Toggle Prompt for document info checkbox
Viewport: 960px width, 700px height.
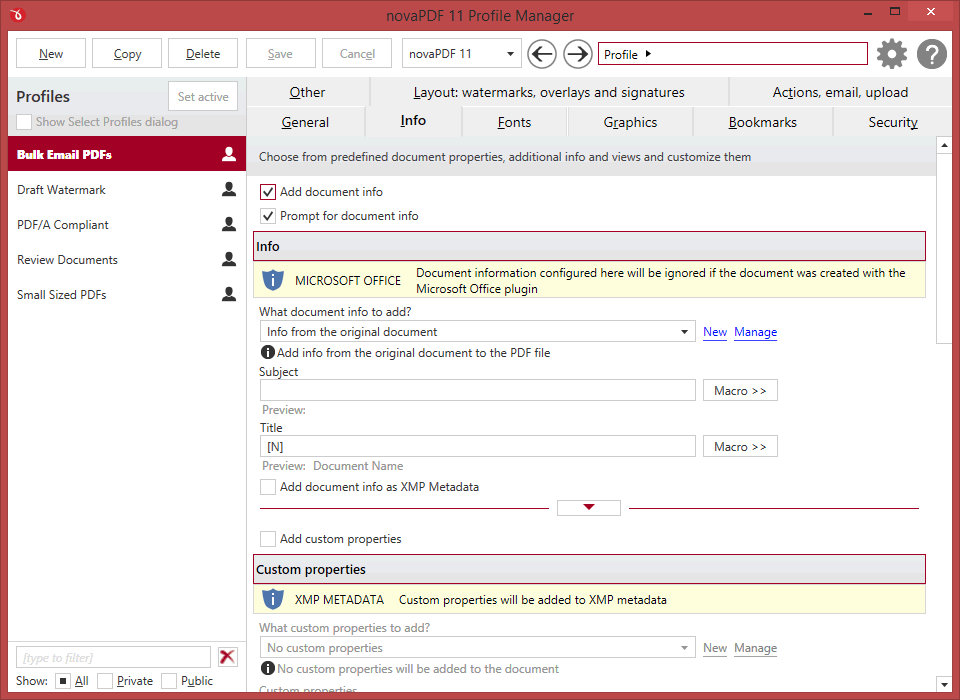point(268,216)
